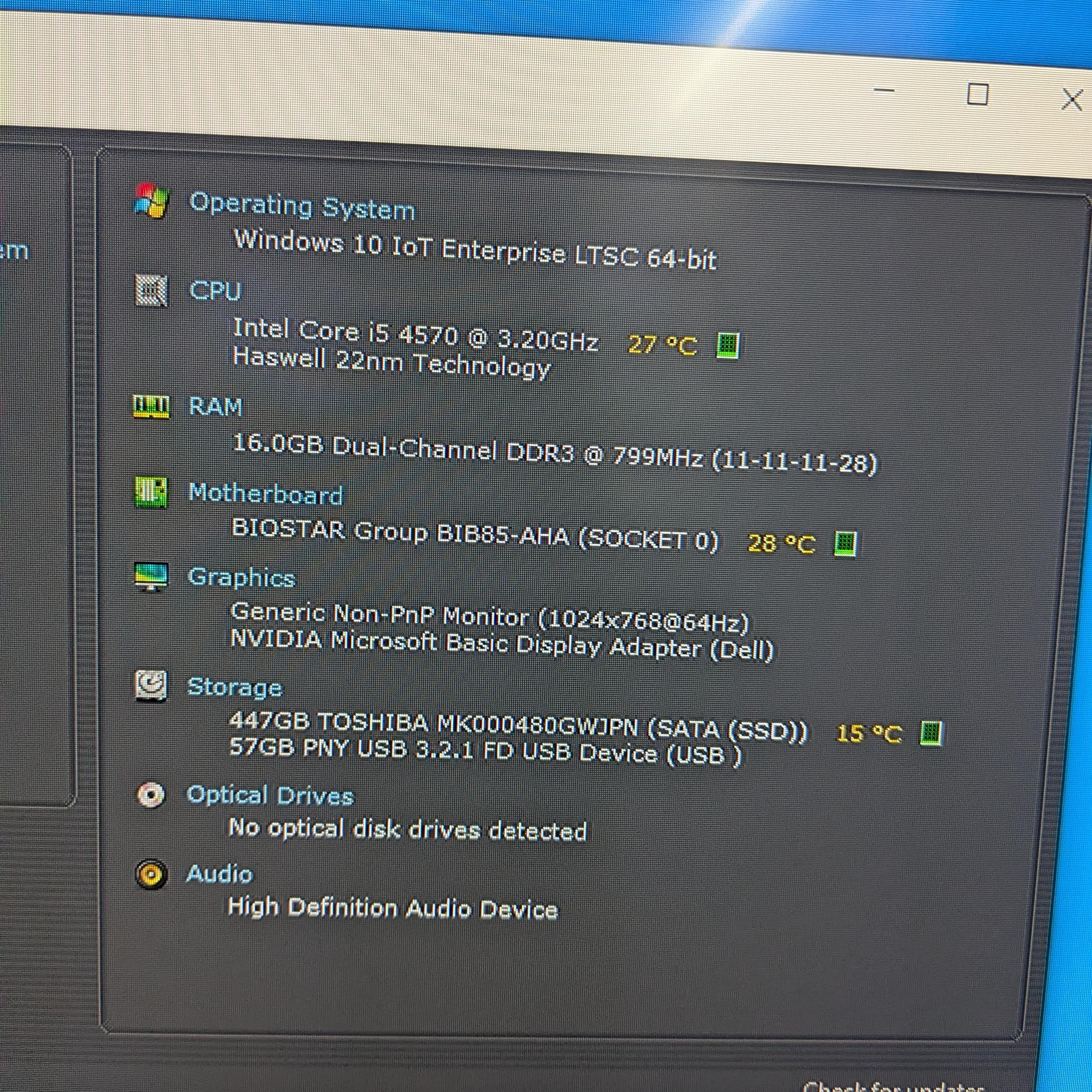Select NVIDIA Microsoft Basic Display Adapter line
The width and height of the screenshot is (1092, 1092).
(x=502, y=645)
